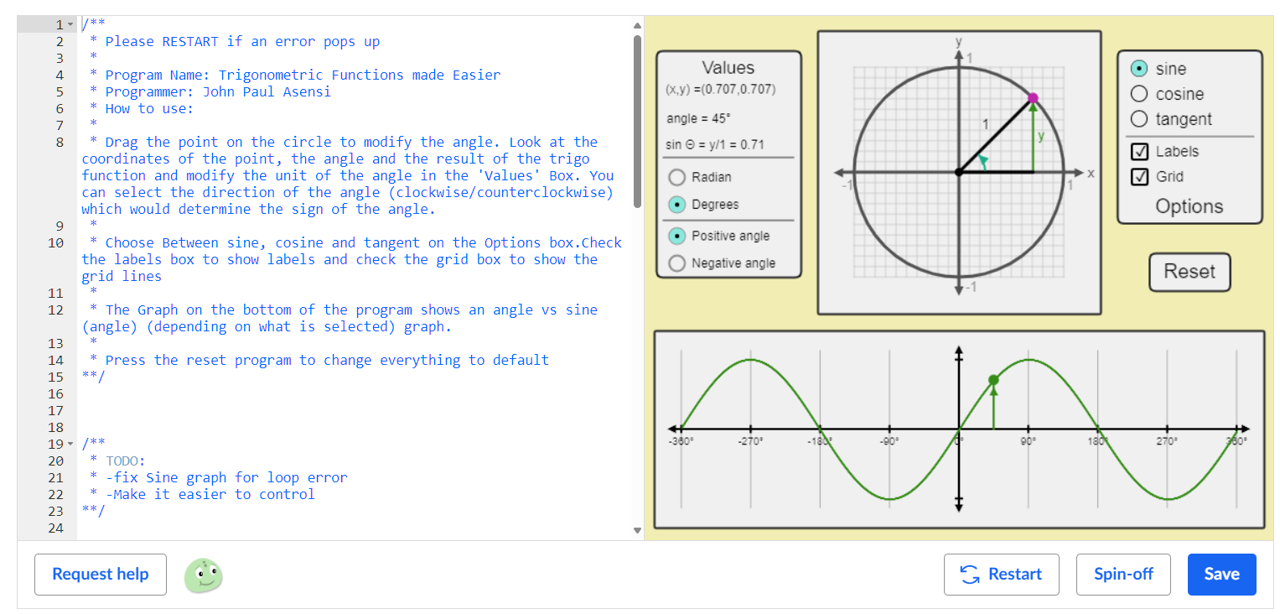This screenshot has width=1280, height=614.
Task: Click the green angle arc arrow
Action: 984,161
